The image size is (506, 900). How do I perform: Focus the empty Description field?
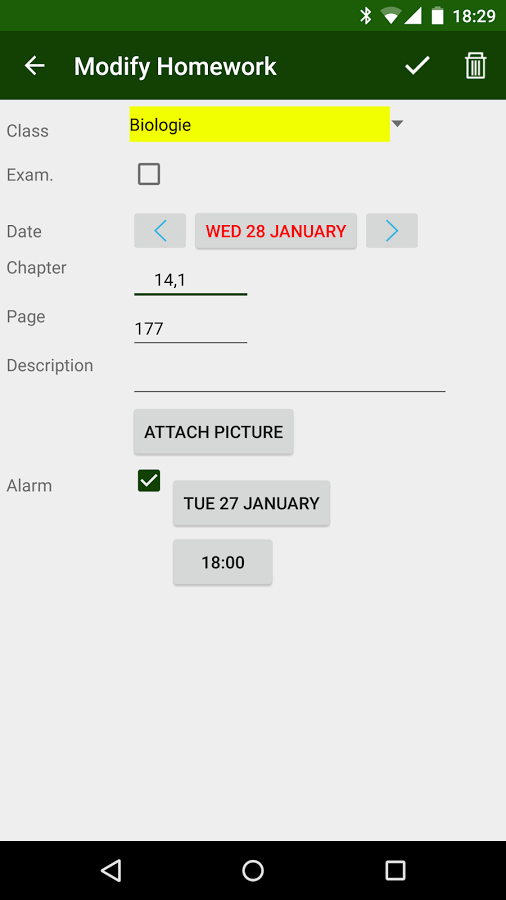coord(290,377)
